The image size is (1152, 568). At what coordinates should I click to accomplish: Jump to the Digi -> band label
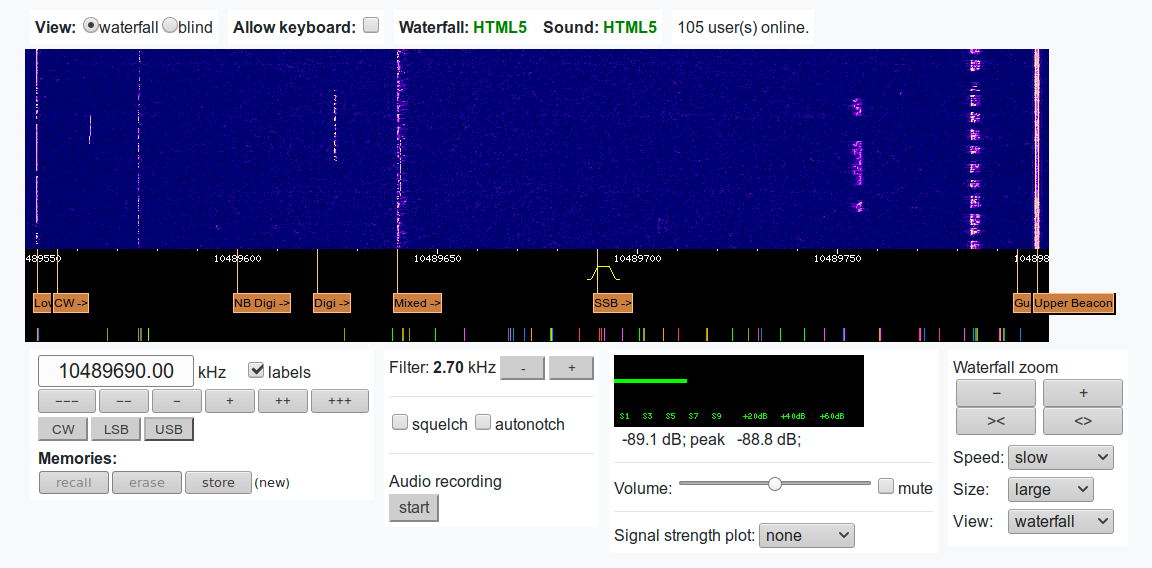[x=331, y=303]
